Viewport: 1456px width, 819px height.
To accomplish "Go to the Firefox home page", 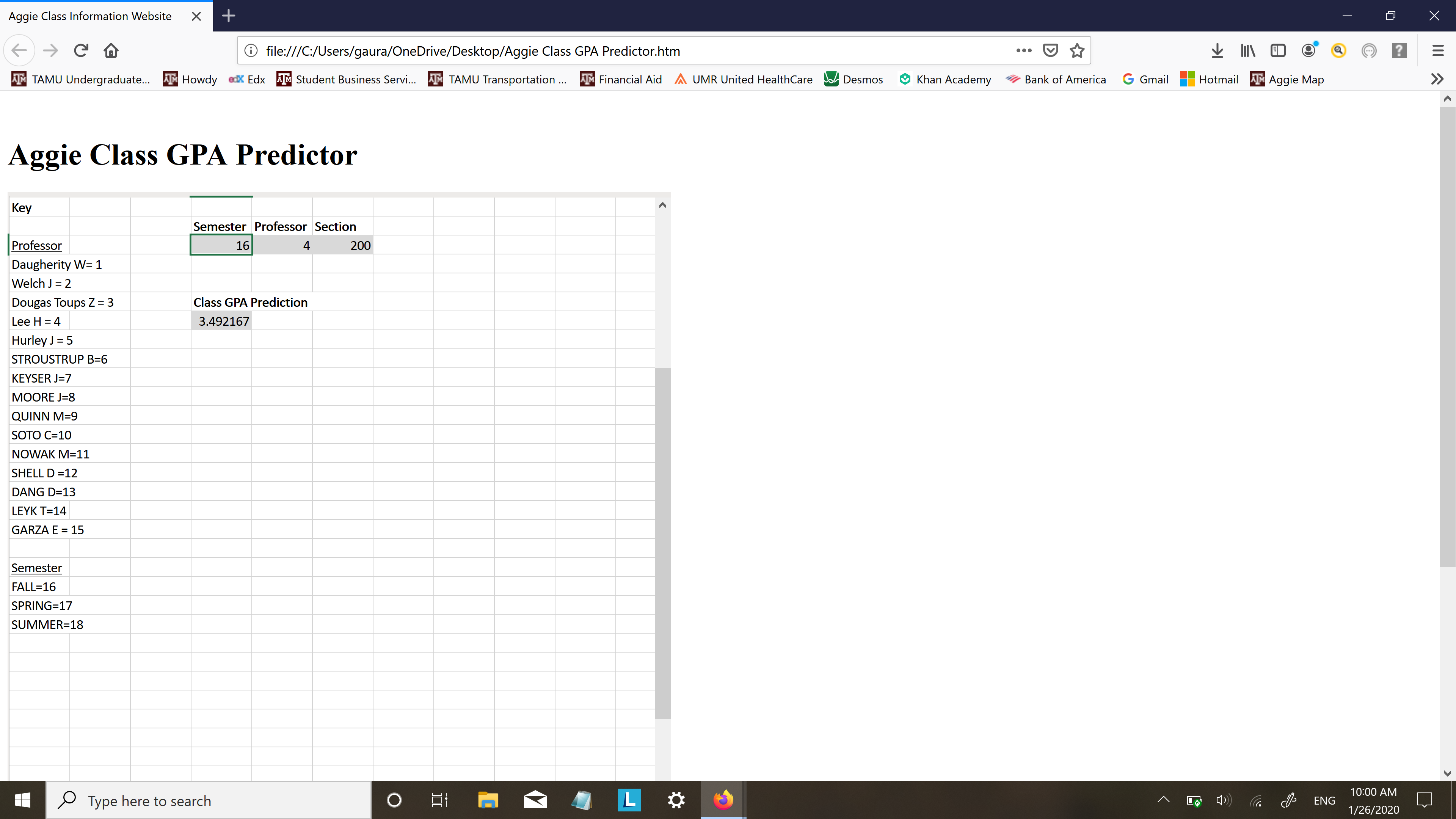I will click(x=111, y=51).
